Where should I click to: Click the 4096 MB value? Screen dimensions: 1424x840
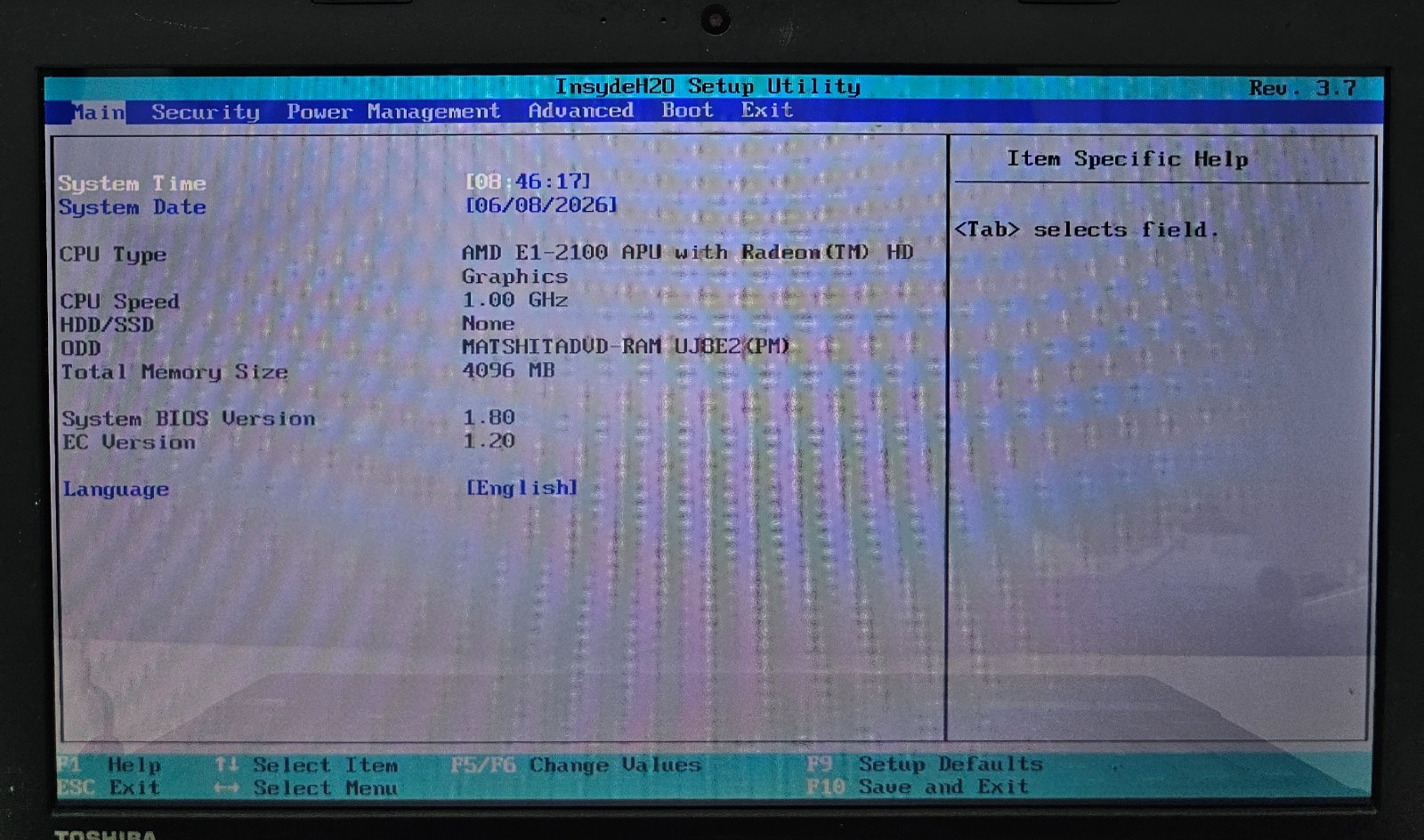[x=508, y=370]
